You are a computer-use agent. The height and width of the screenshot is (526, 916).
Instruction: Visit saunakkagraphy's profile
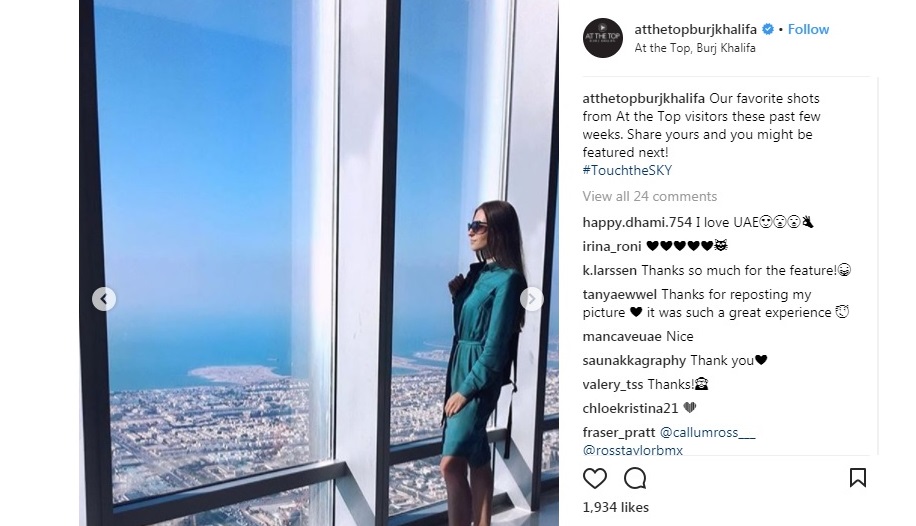pyautogui.click(x=634, y=361)
